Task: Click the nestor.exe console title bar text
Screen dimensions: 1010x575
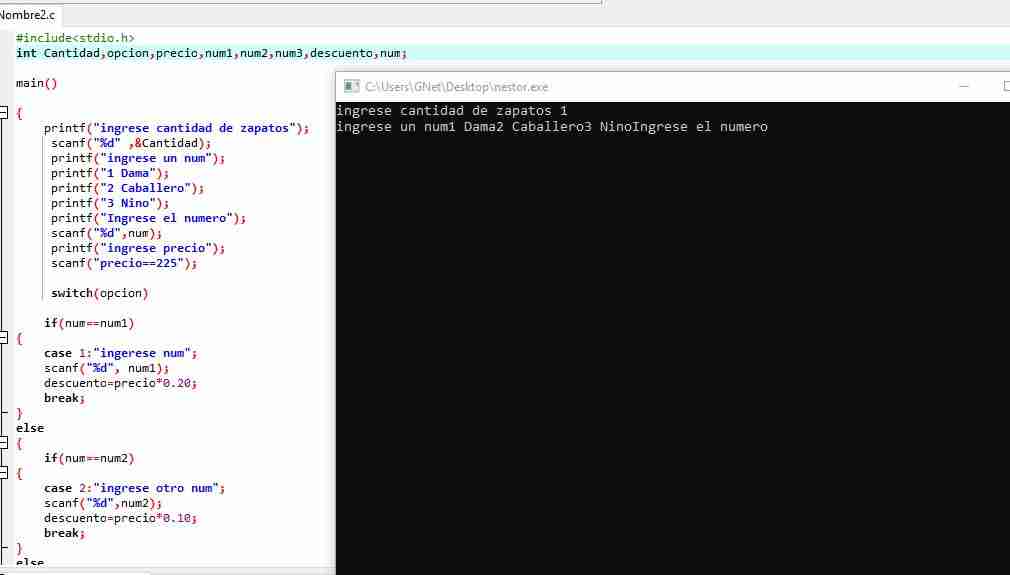Action: pos(457,86)
